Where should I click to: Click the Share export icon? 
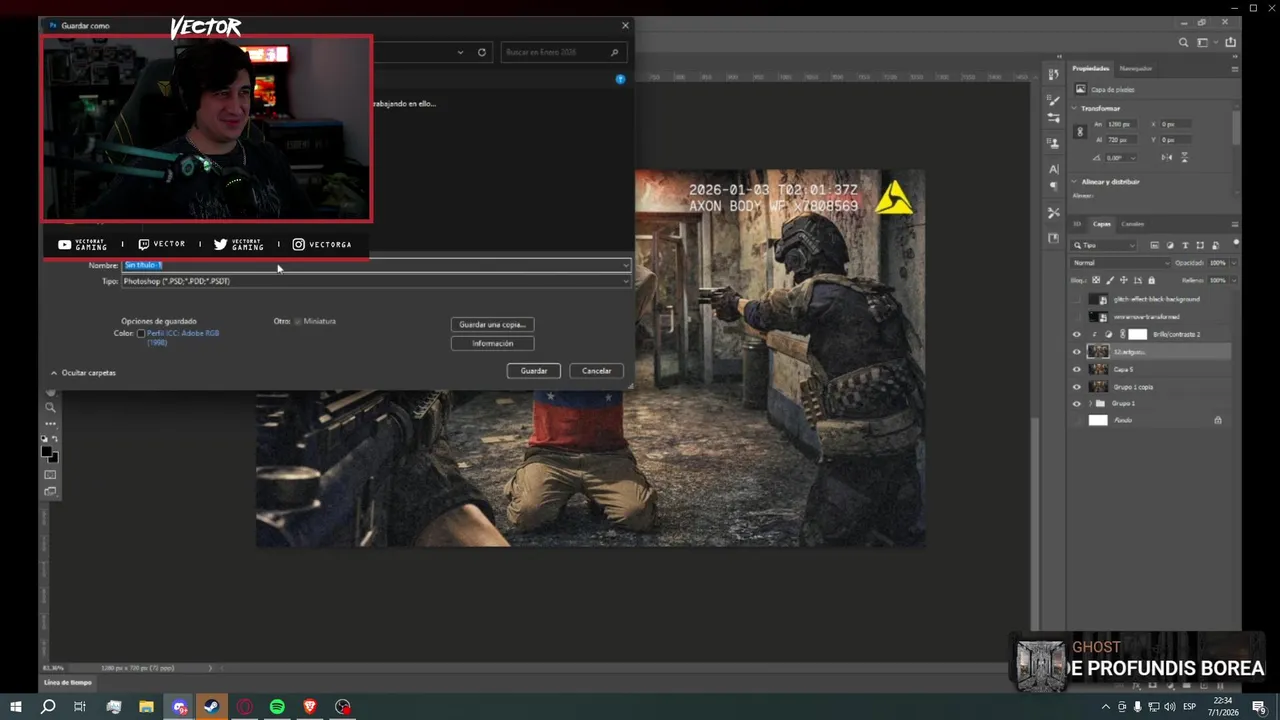click(x=1230, y=42)
